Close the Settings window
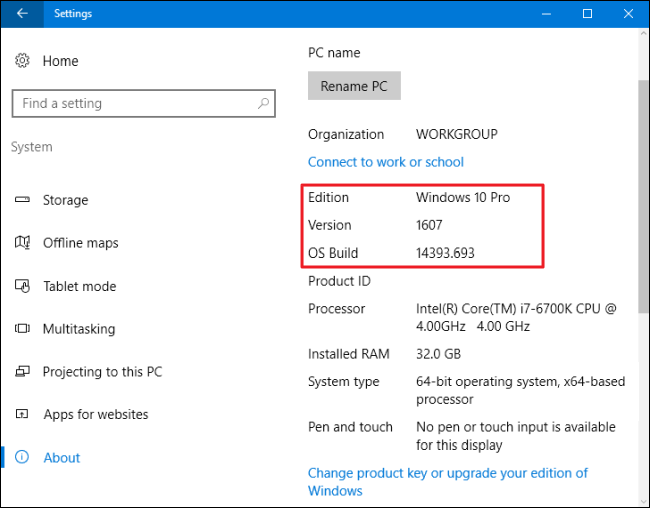 click(628, 14)
